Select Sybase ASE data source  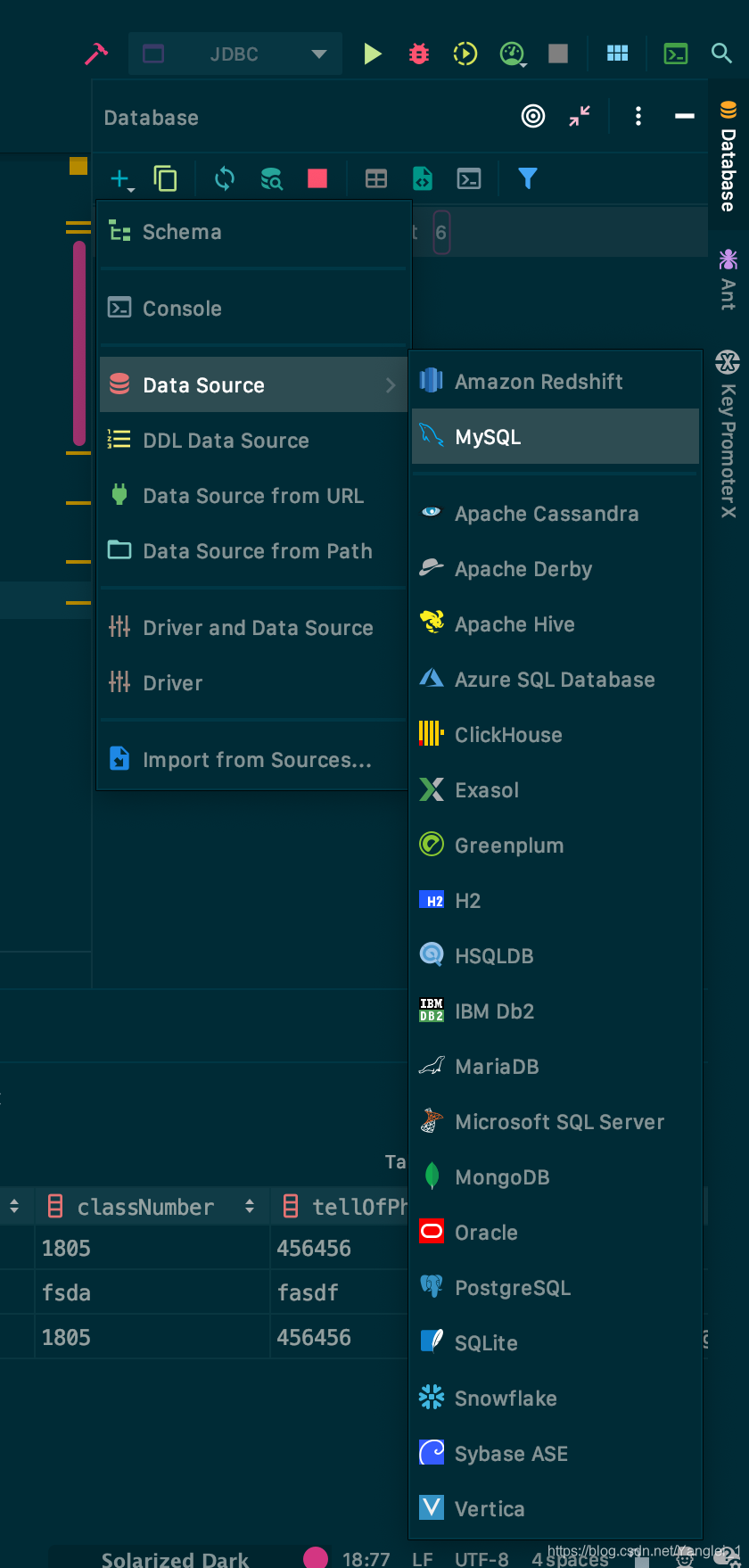point(556,1453)
